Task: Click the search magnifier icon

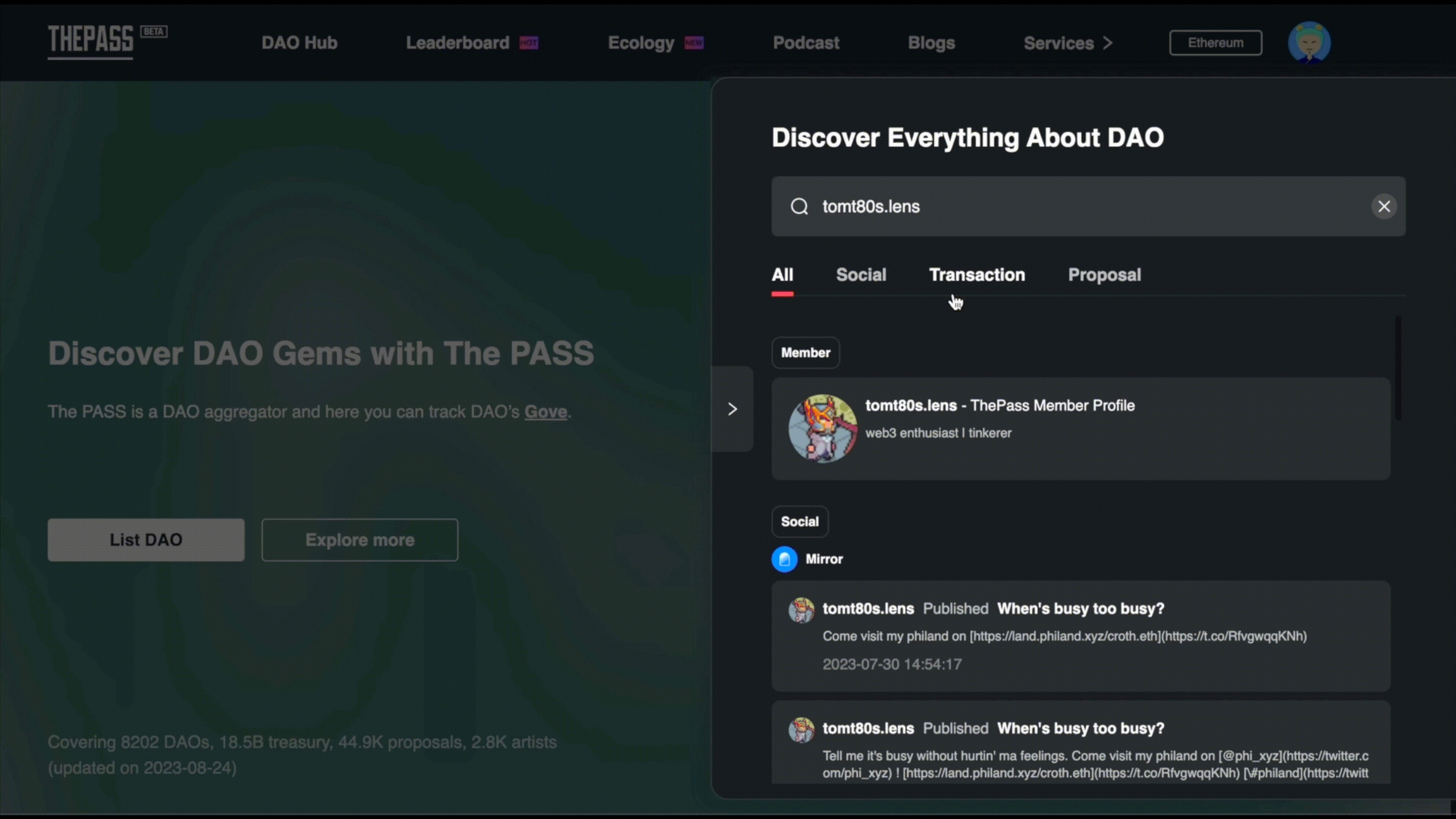Action: pos(799,207)
